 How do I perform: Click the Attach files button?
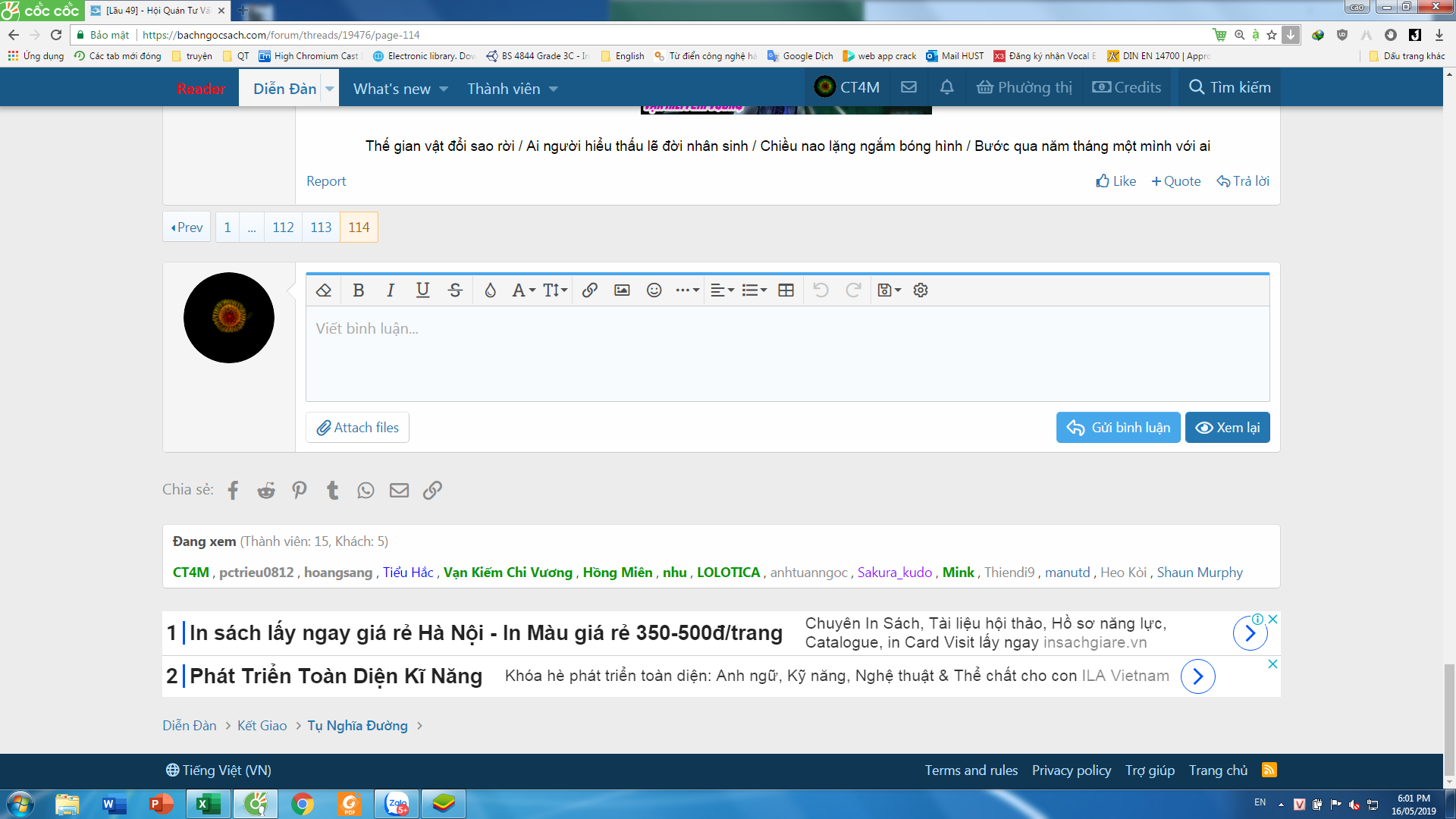pos(357,428)
